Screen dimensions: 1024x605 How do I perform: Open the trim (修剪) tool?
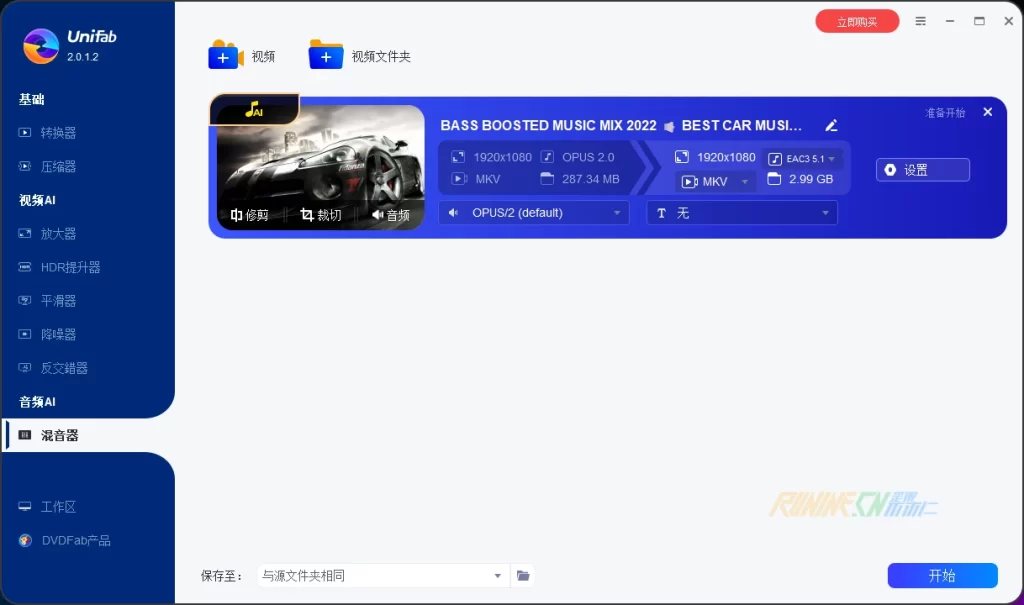click(x=250, y=215)
